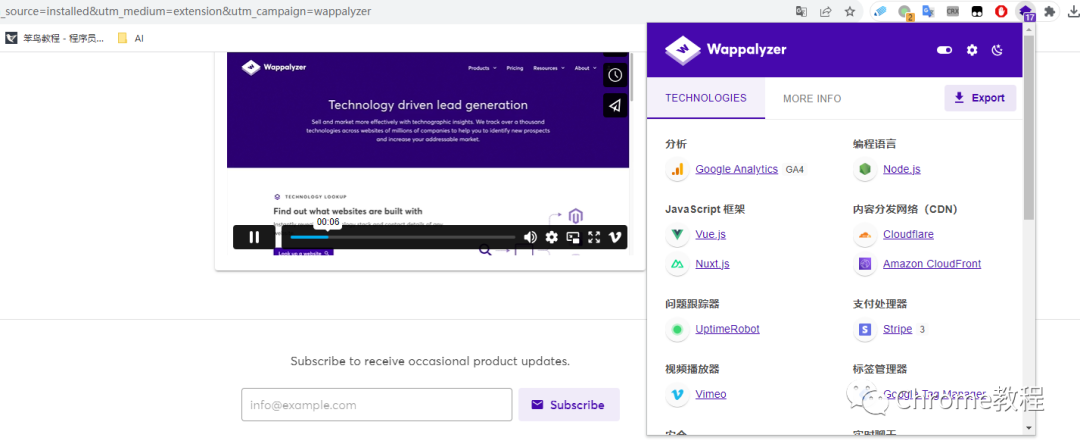Viewport: 1080px width, 447px height.
Task: Mute the video volume icon
Action: point(530,237)
